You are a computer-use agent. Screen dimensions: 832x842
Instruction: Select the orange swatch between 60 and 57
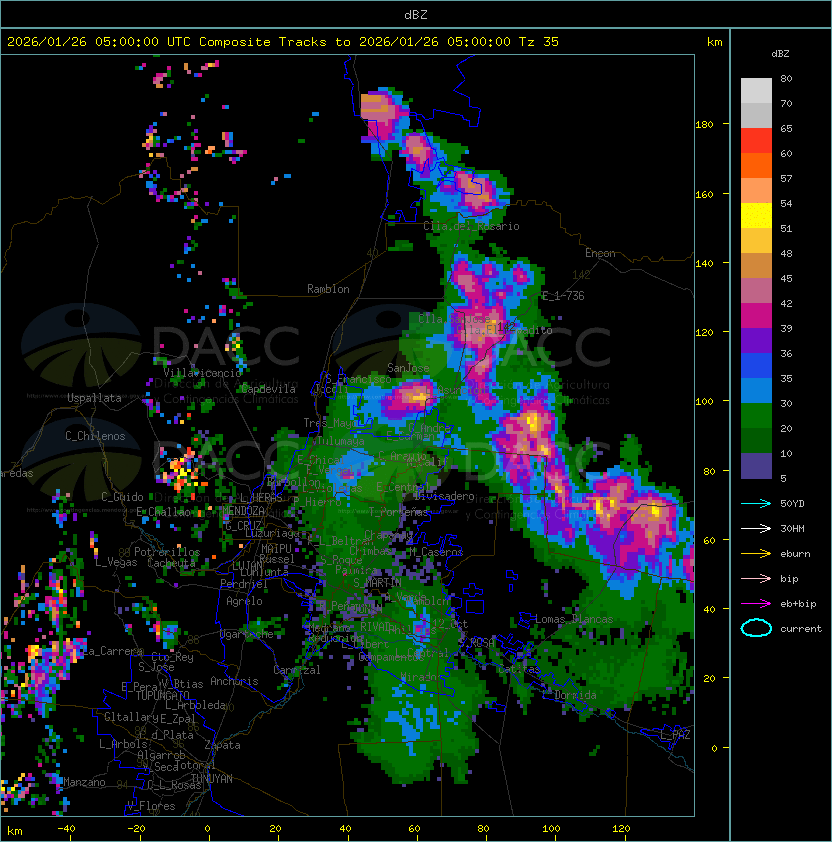pyautogui.click(x=756, y=166)
